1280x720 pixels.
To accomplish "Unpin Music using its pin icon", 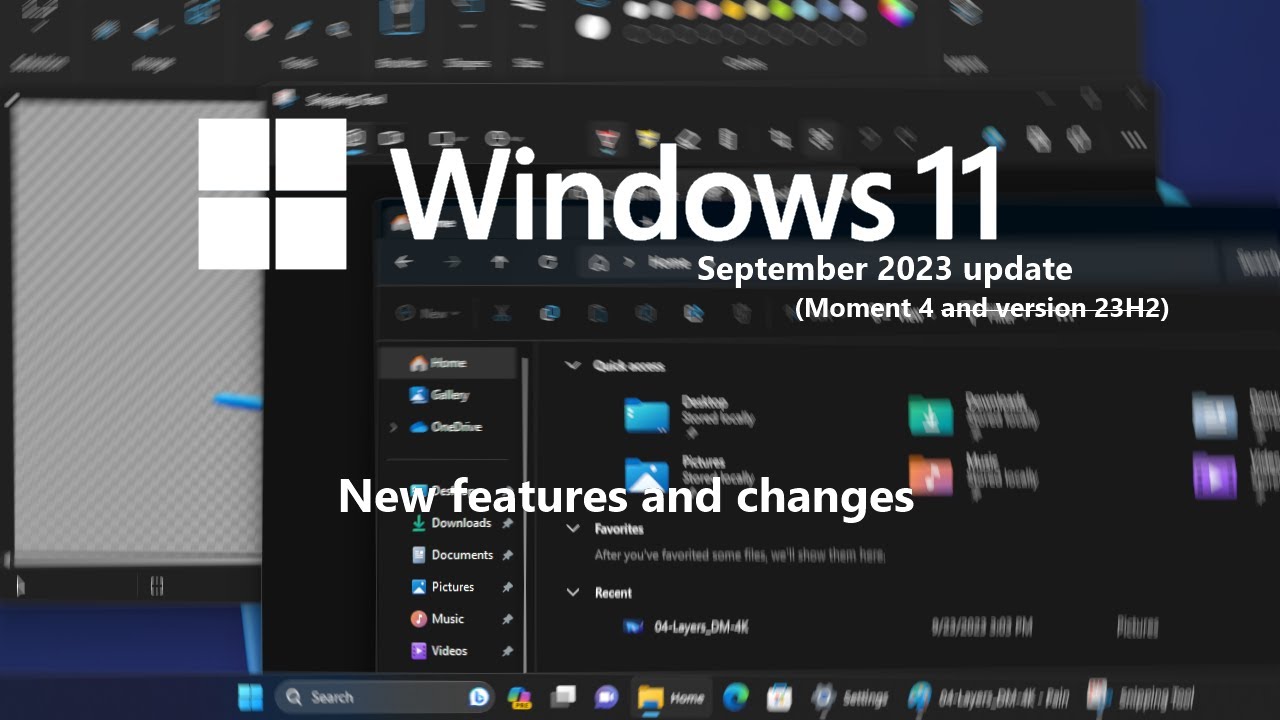I will [507, 619].
